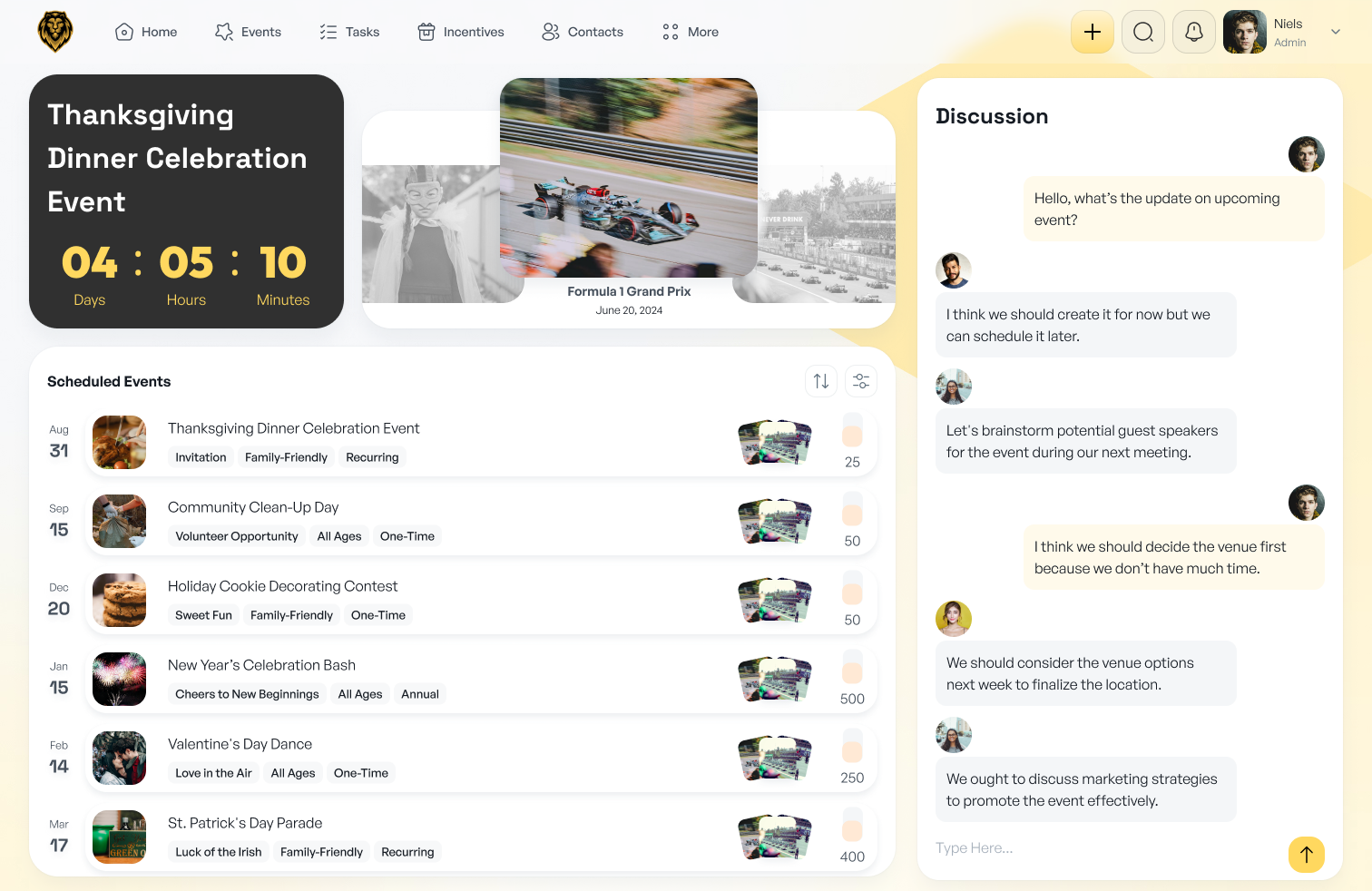Image resolution: width=1372 pixels, height=891 pixels.
Task: Click the Volunteer Opportunity tag
Action: [237, 536]
